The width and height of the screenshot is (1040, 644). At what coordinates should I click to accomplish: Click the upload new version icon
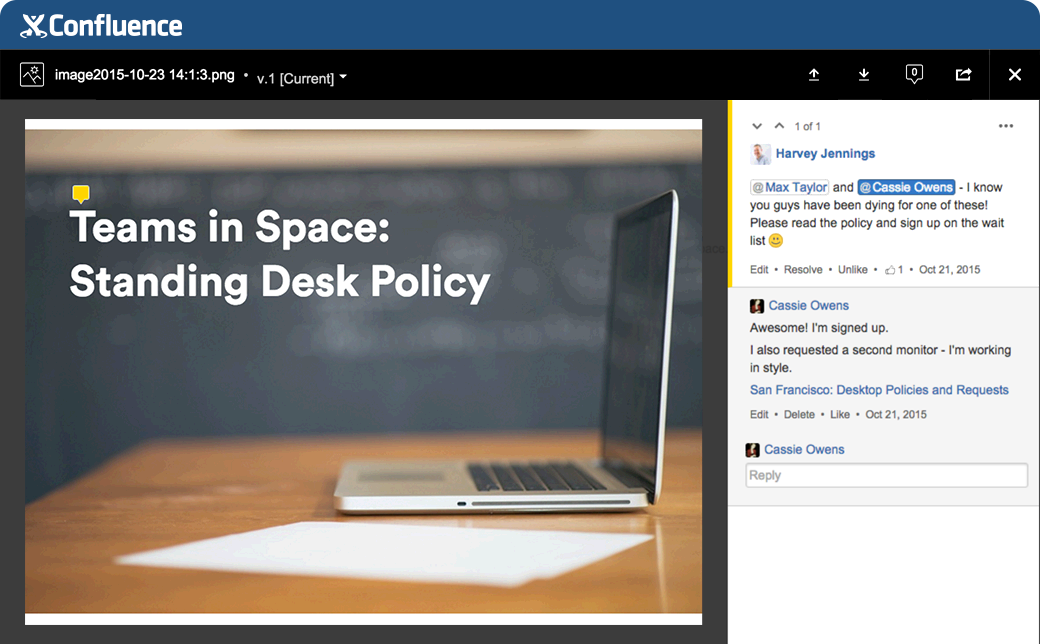pos(814,75)
